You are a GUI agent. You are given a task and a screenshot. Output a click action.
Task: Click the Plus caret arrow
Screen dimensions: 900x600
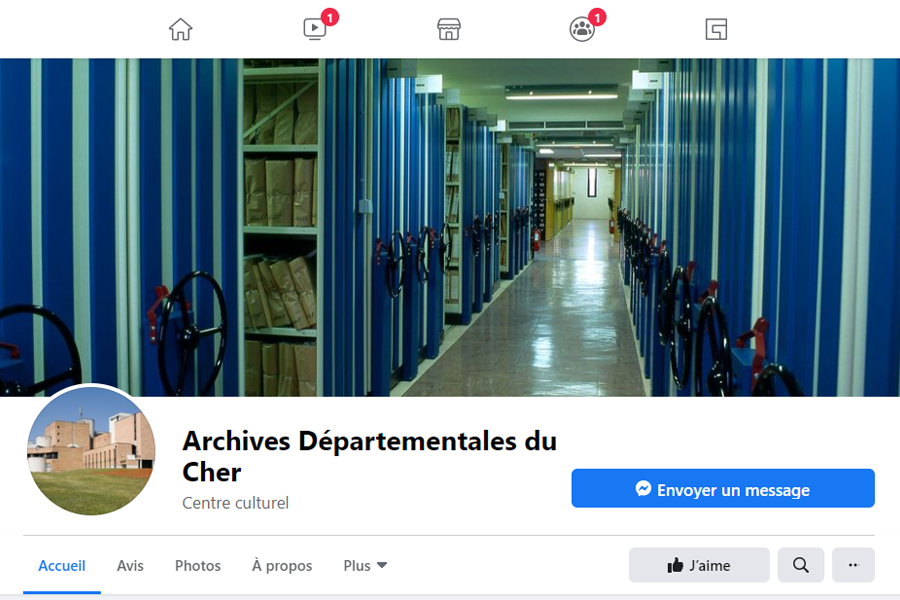[382, 566]
